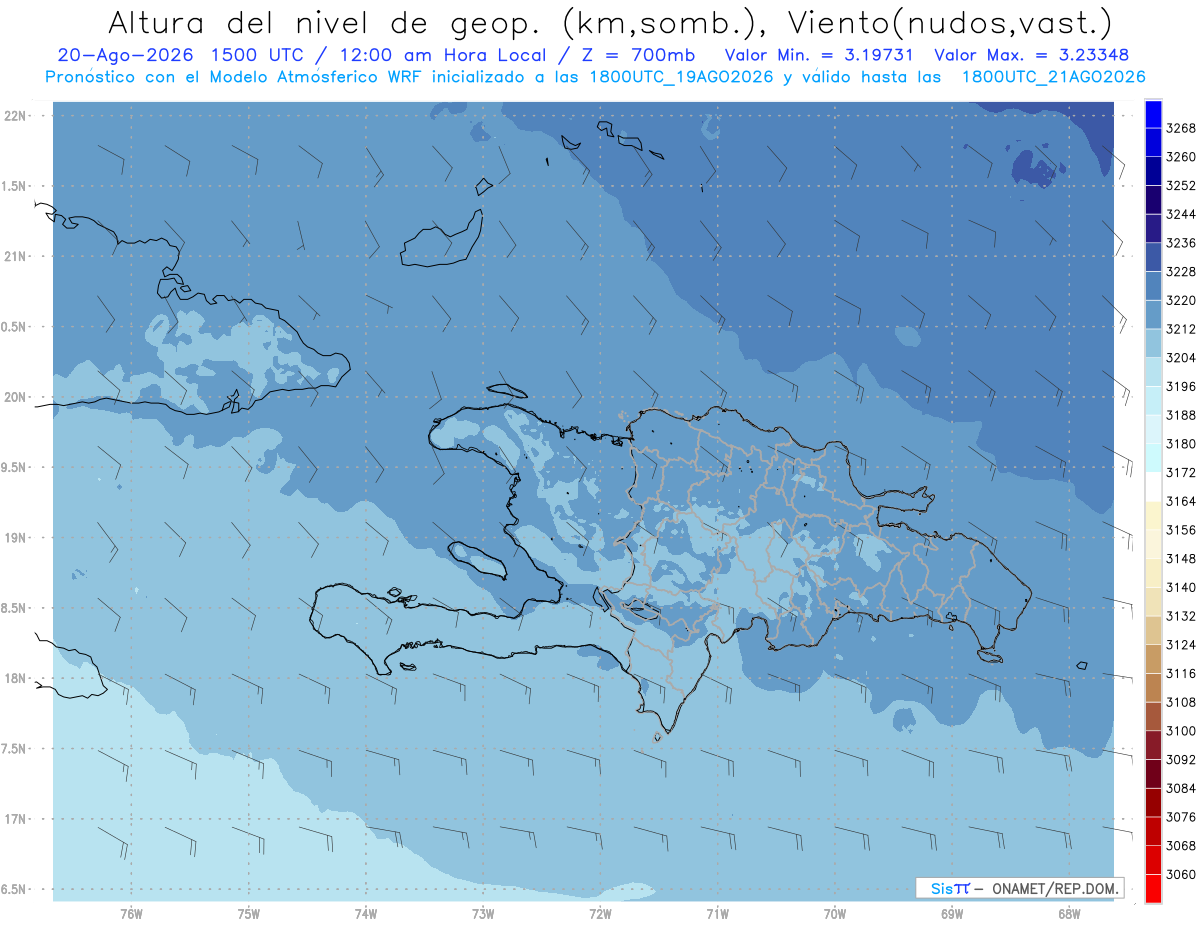This screenshot has width=1200, height=927.
Task: Select the 'Z = 700mb' level label
Action: [x=639, y=55]
